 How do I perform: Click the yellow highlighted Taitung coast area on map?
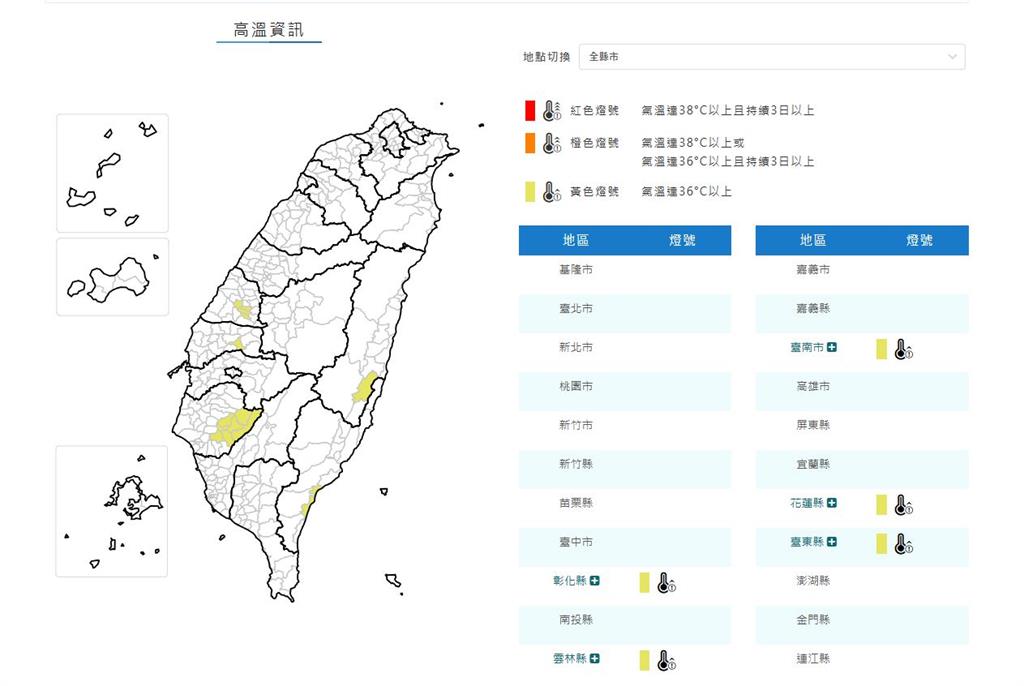(310, 500)
